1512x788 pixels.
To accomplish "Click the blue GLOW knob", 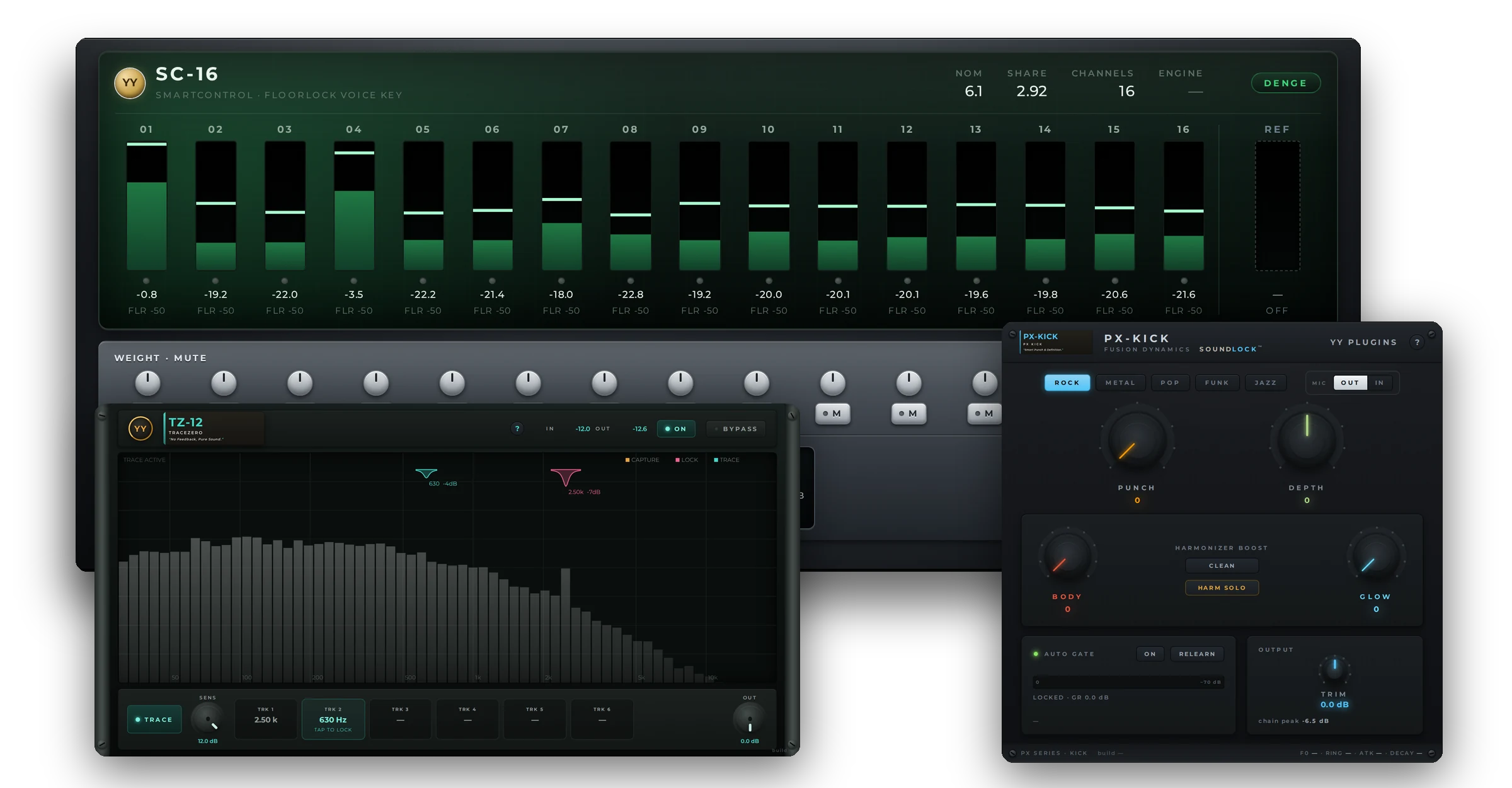I will (1376, 557).
